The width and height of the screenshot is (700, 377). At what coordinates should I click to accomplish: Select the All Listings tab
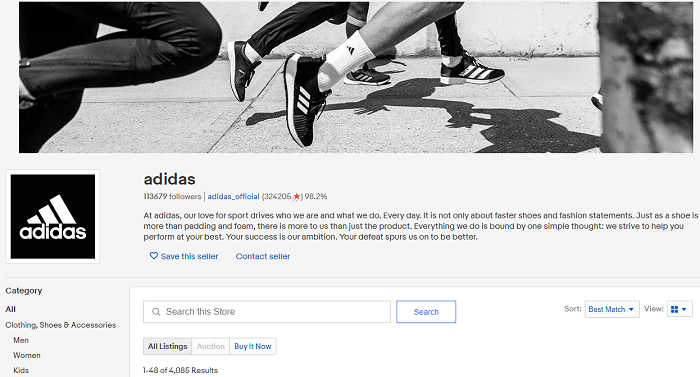coord(167,346)
